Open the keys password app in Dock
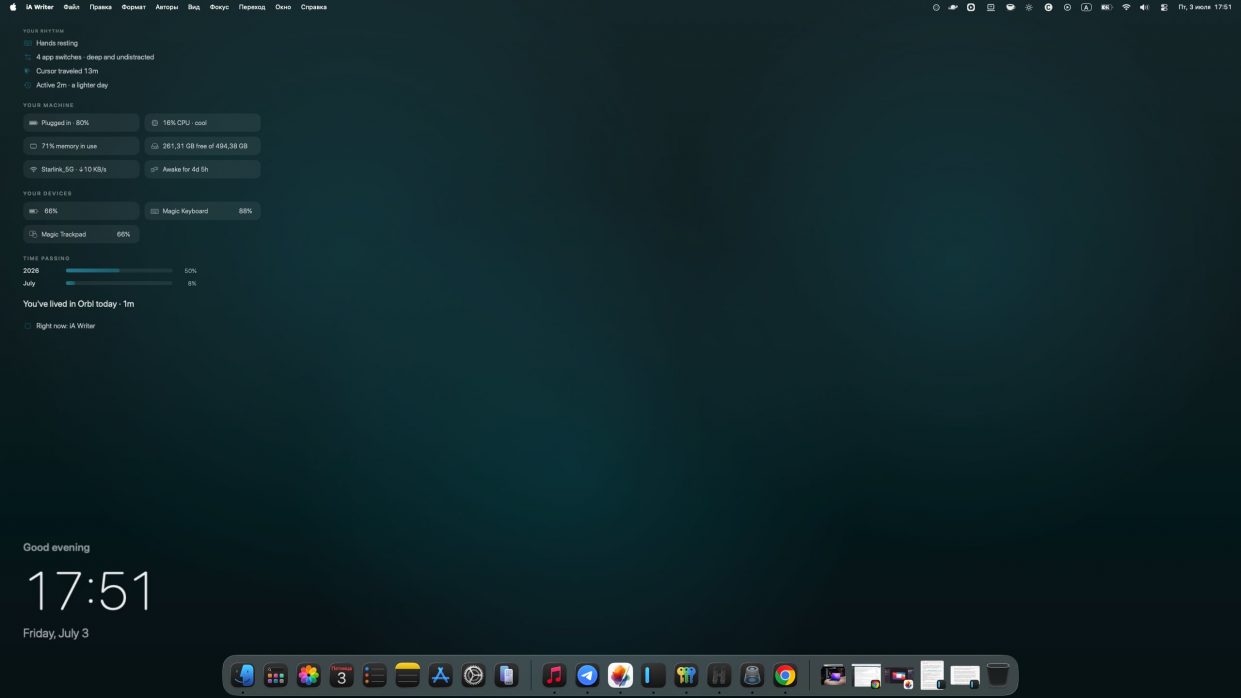Screen dimensions: 1241x698 (x=686, y=676)
